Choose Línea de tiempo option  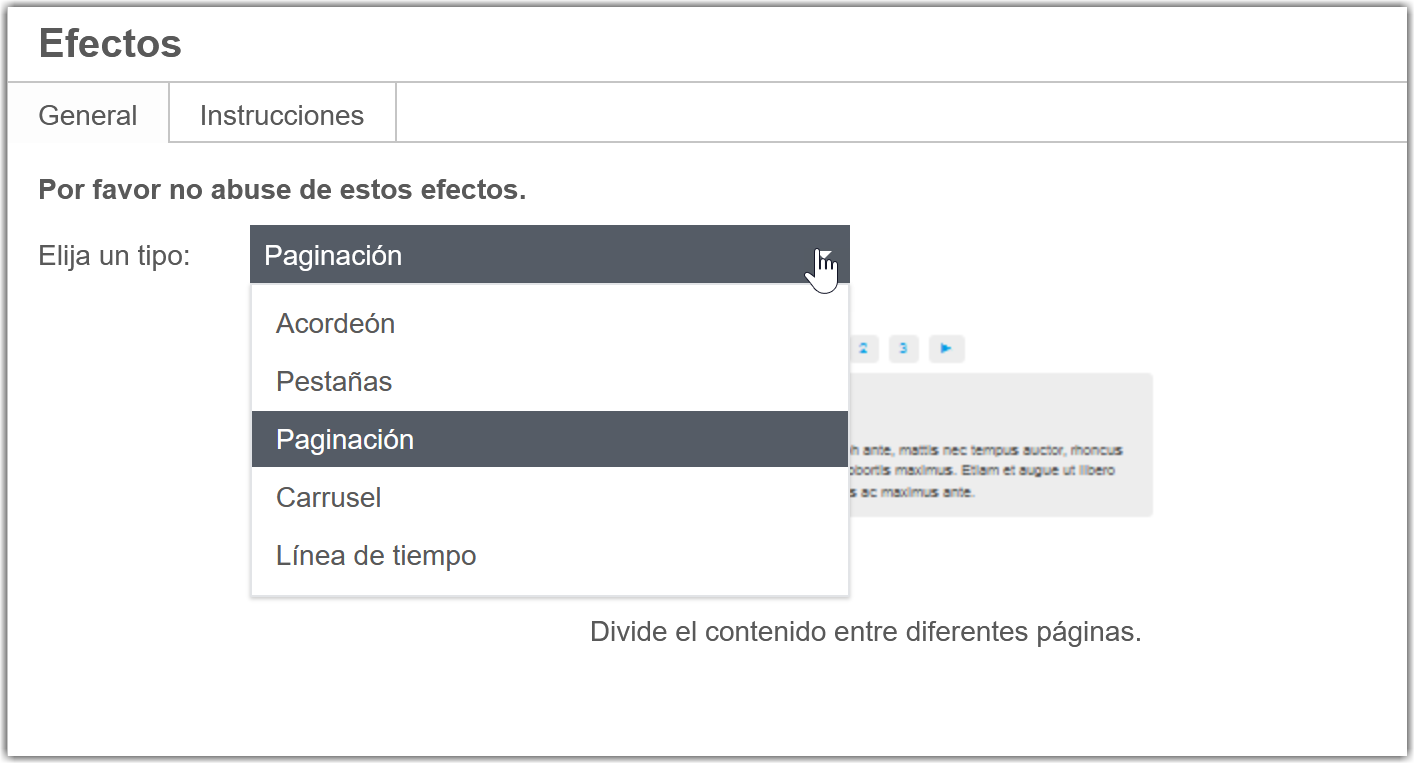click(x=376, y=555)
